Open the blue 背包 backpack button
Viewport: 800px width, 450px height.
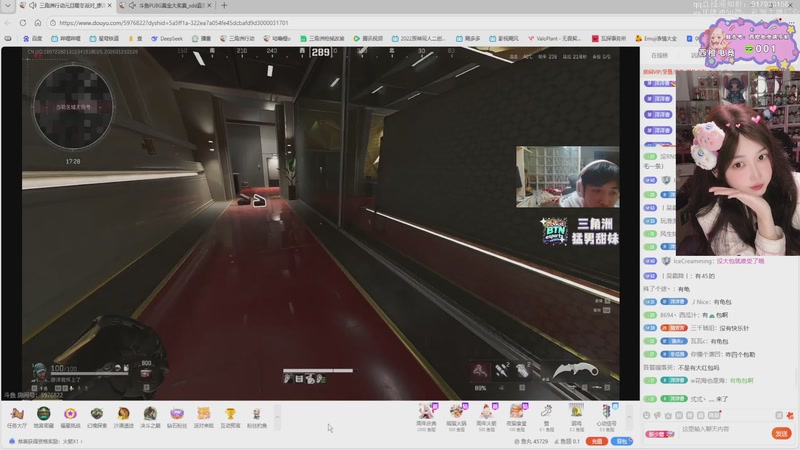(x=621, y=441)
